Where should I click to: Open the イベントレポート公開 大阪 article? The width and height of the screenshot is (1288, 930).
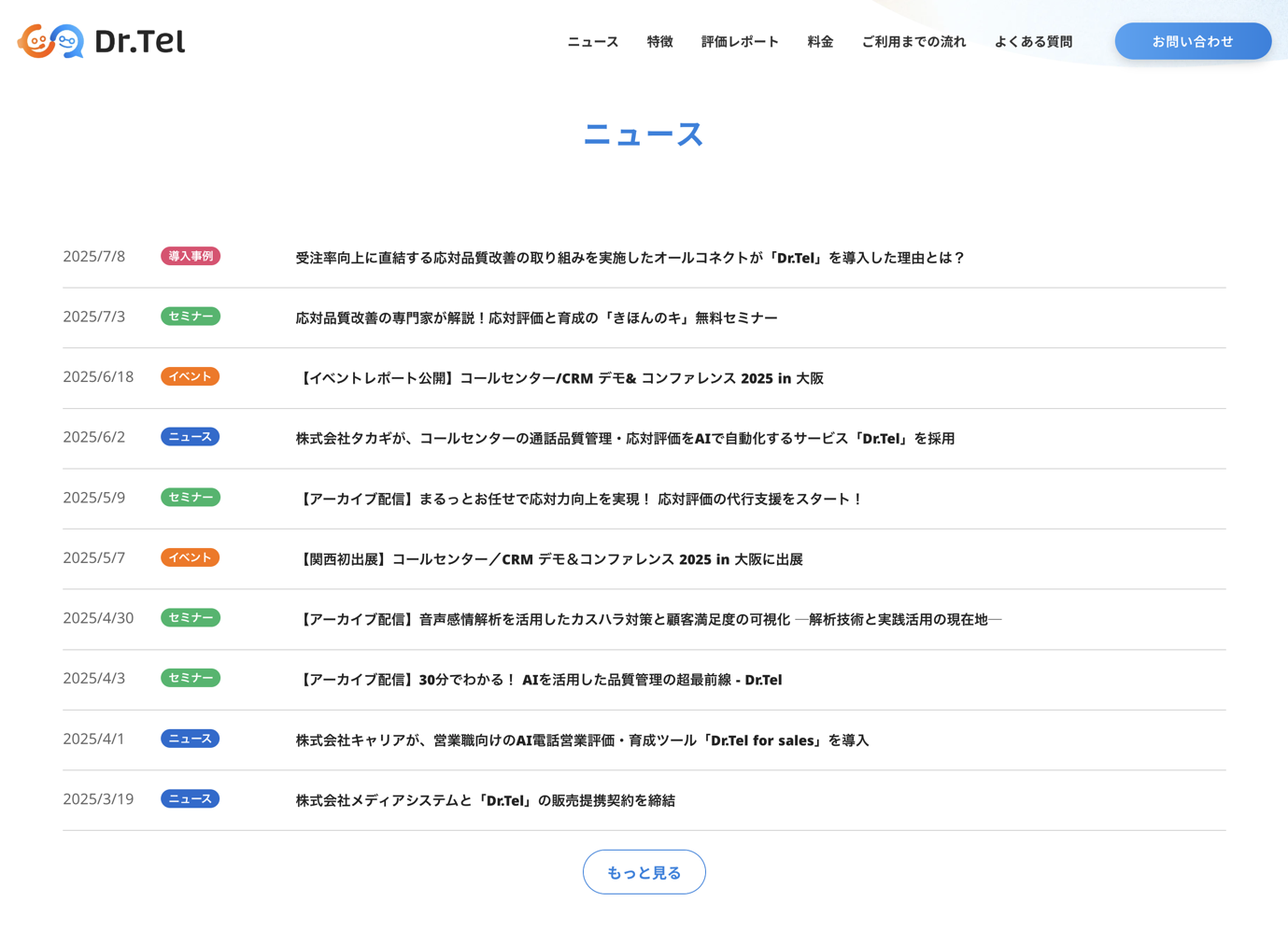point(559,378)
